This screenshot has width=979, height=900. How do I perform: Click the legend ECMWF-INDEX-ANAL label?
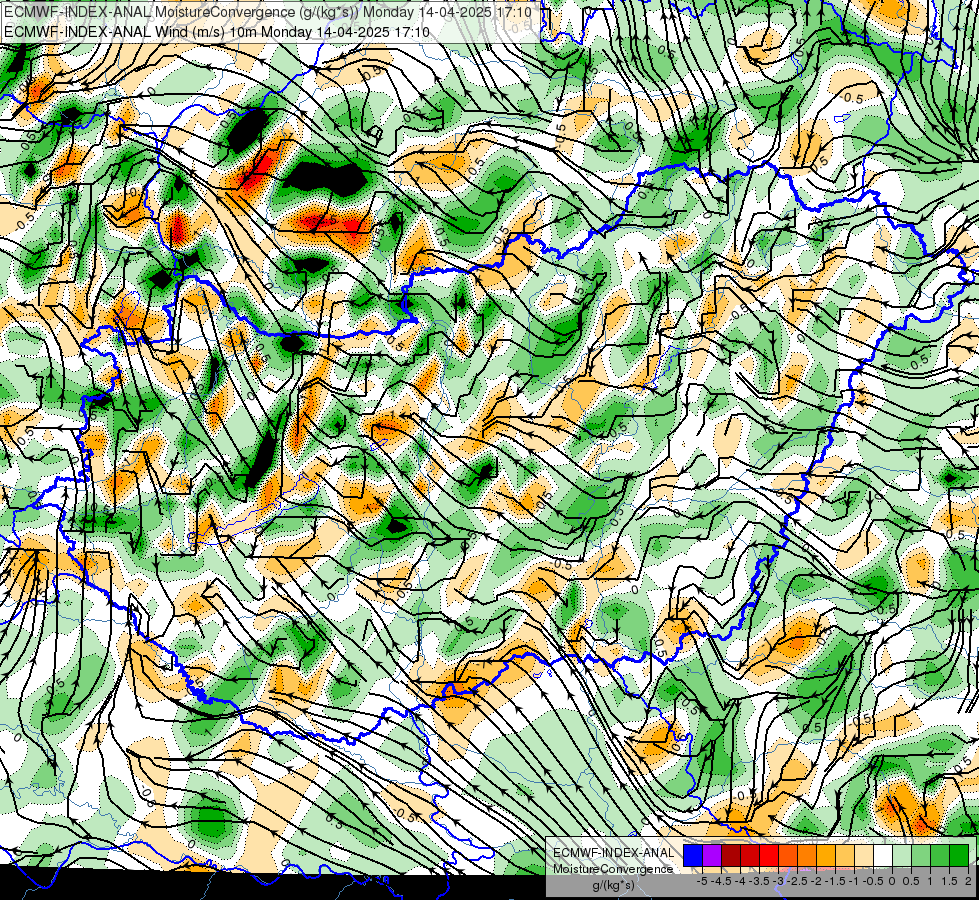click(614, 853)
